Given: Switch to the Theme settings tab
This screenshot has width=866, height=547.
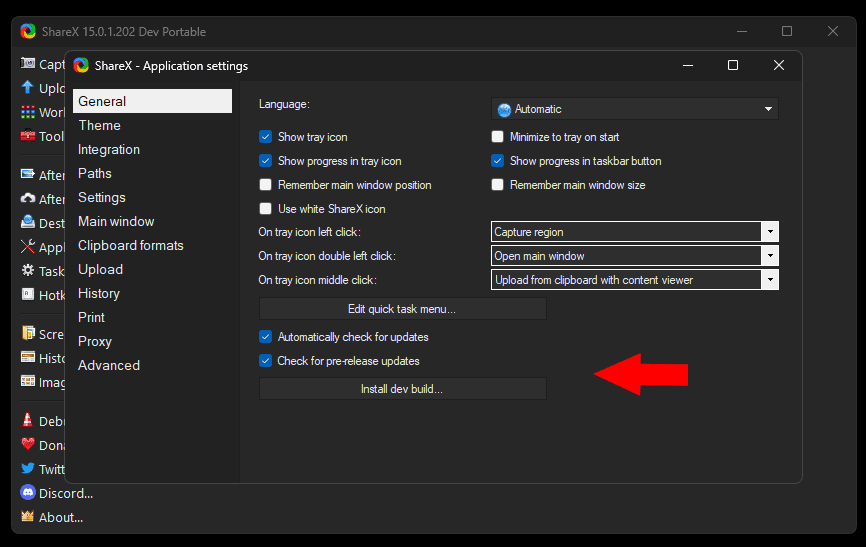Looking at the screenshot, I should pos(152,125).
